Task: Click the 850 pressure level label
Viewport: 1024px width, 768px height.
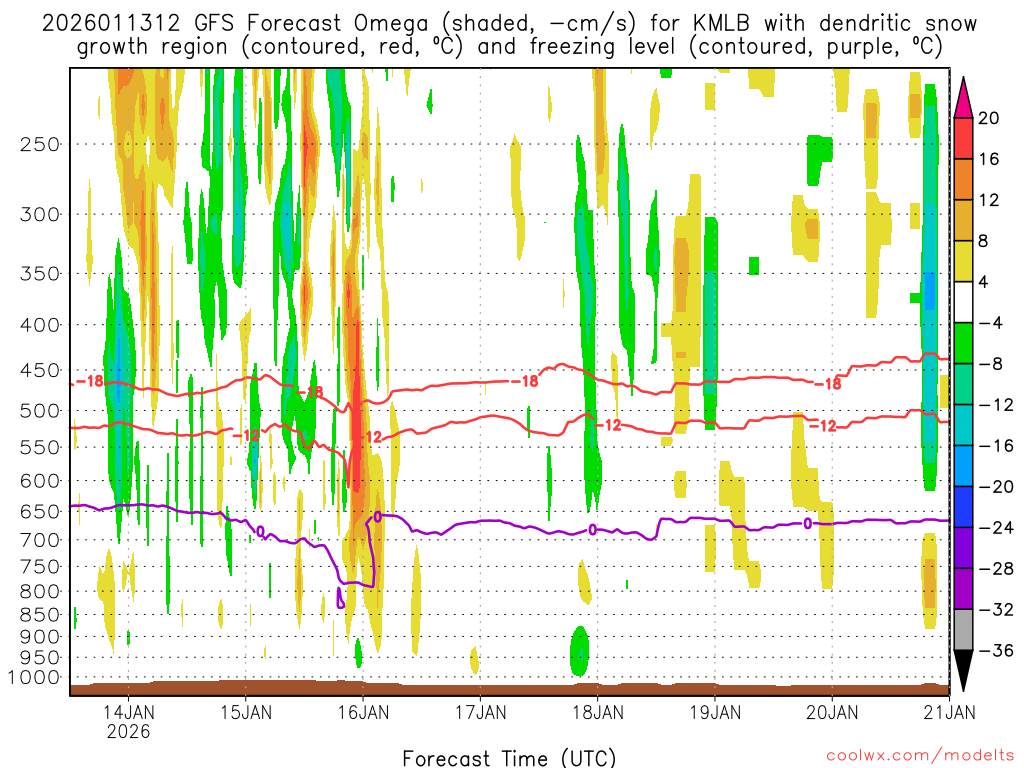Action: point(40,615)
